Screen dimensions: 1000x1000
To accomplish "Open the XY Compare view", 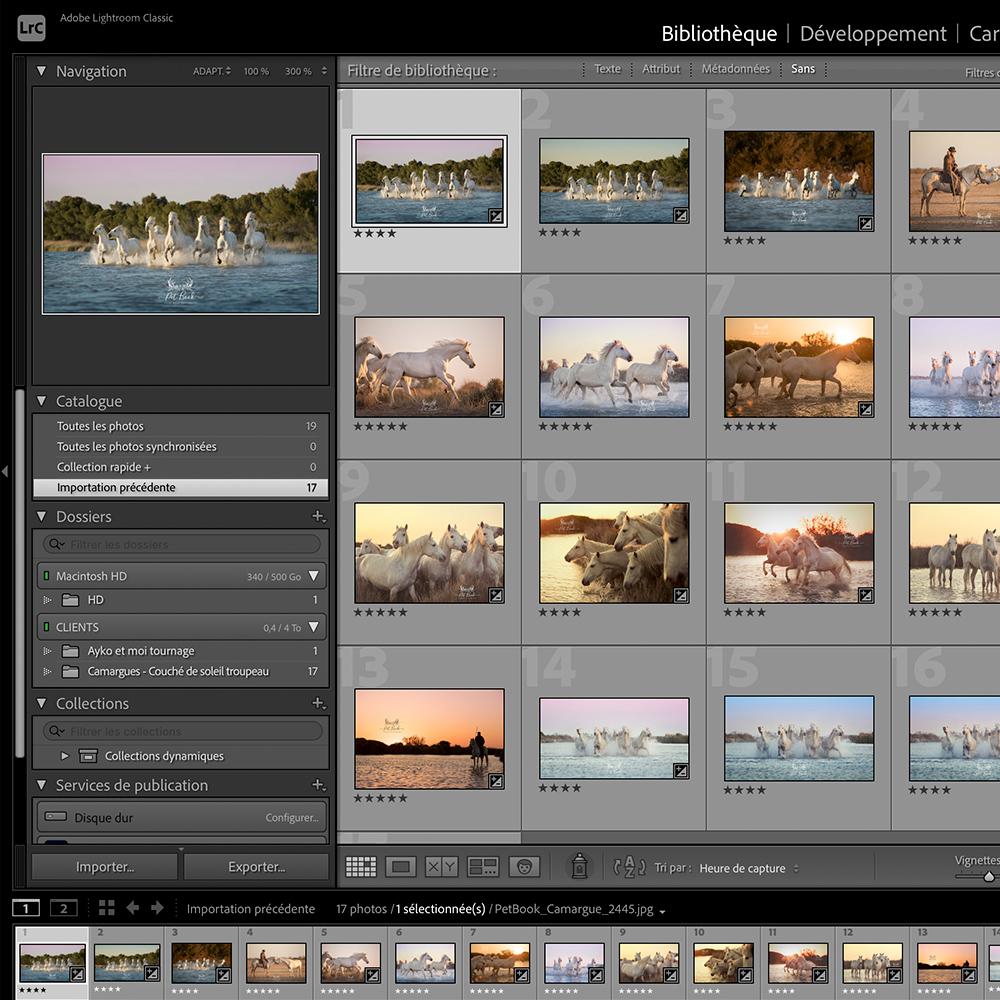I will (x=441, y=867).
